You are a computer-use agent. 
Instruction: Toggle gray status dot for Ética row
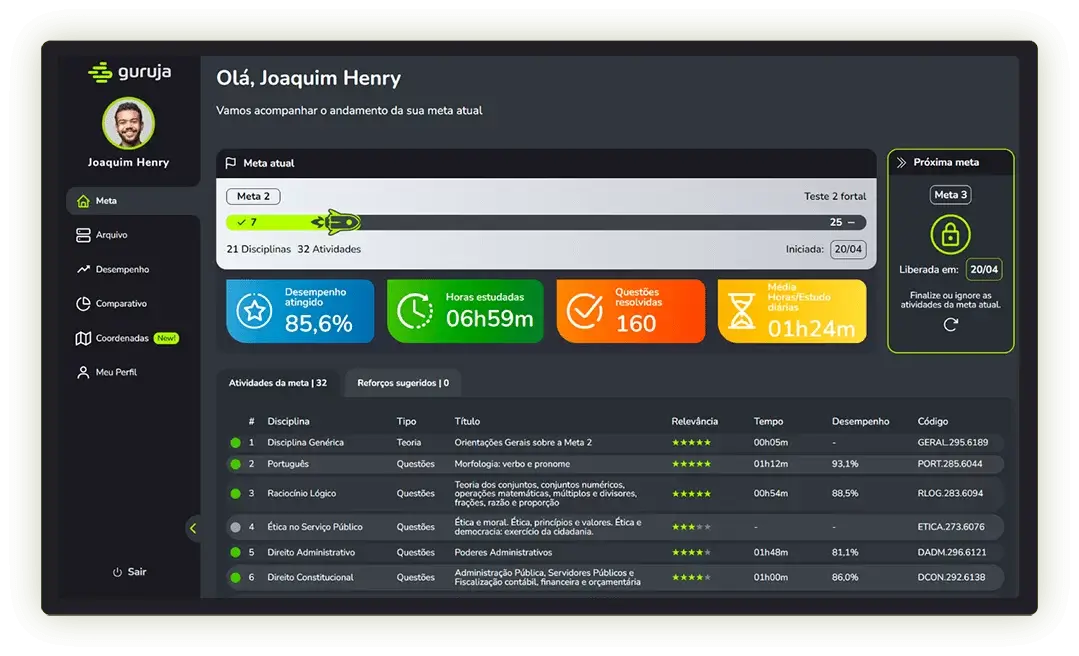[235, 527]
